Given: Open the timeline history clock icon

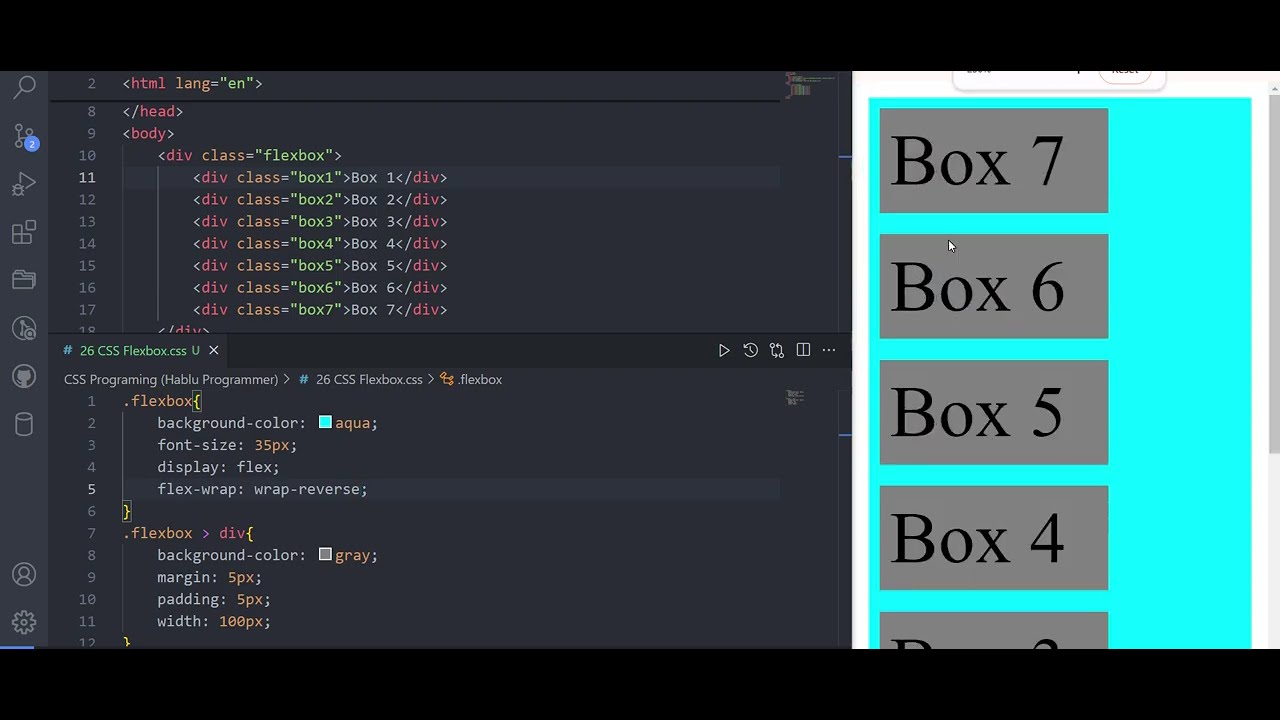Looking at the screenshot, I should pos(750,350).
